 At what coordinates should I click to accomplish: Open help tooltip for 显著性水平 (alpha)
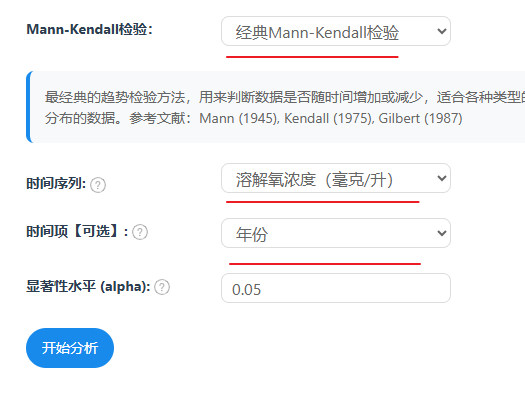[x=162, y=287]
